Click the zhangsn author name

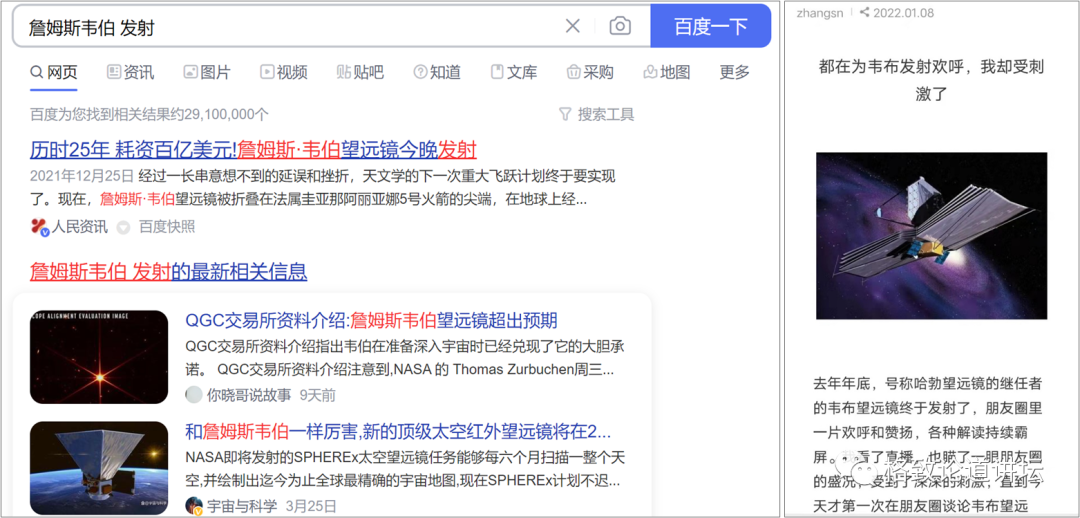point(819,13)
